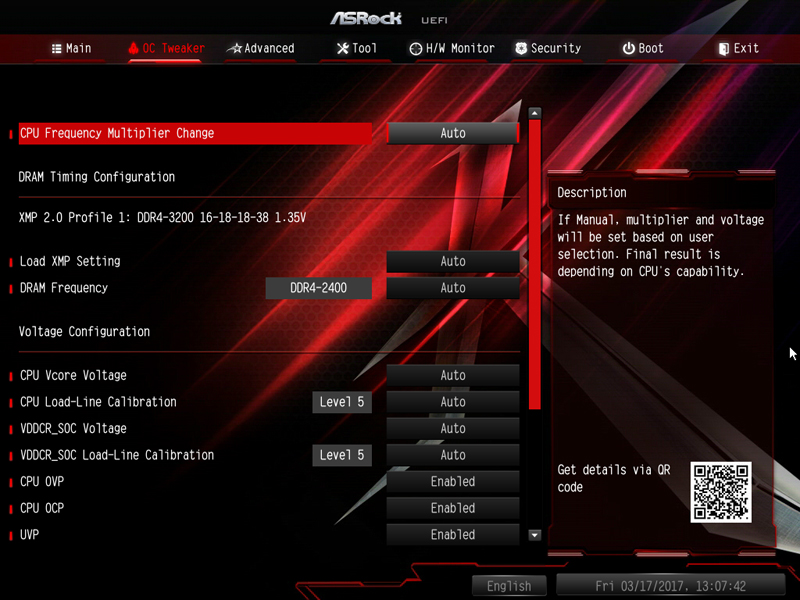The height and width of the screenshot is (600, 800).
Task: Click Get details via QR code text
Action: [x=614, y=478]
